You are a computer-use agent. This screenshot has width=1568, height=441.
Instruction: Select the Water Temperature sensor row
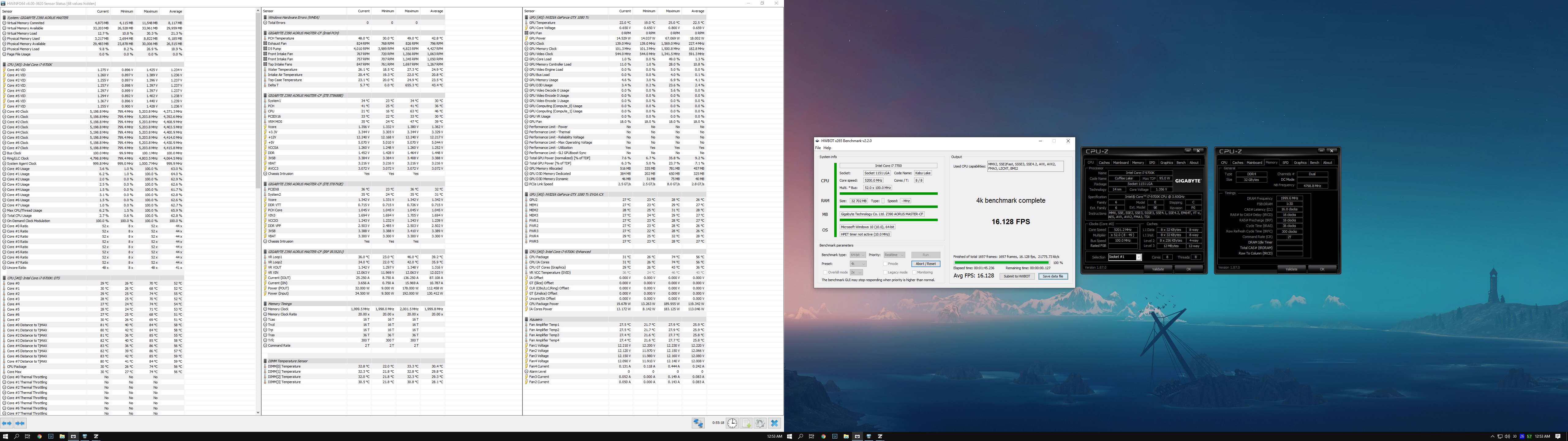[354, 70]
